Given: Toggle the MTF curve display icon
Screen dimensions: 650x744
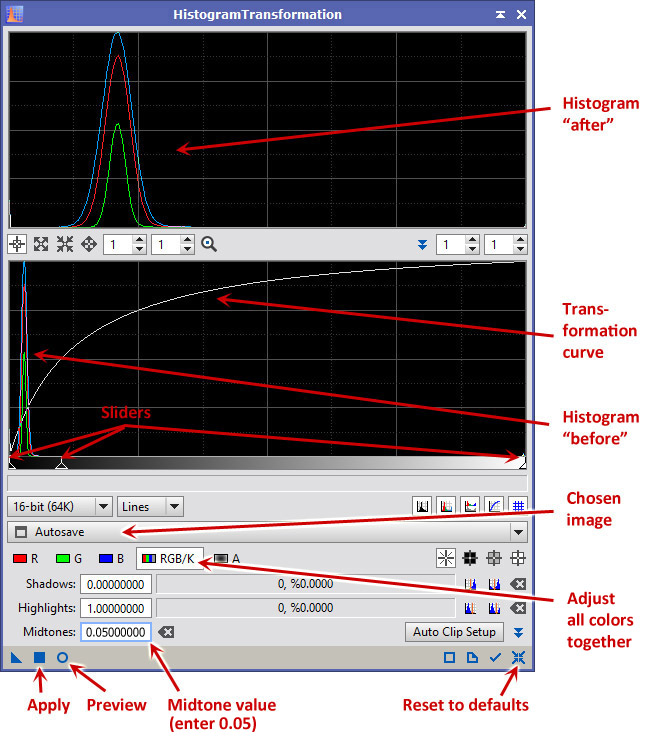Looking at the screenshot, I should tap(494, 506).
